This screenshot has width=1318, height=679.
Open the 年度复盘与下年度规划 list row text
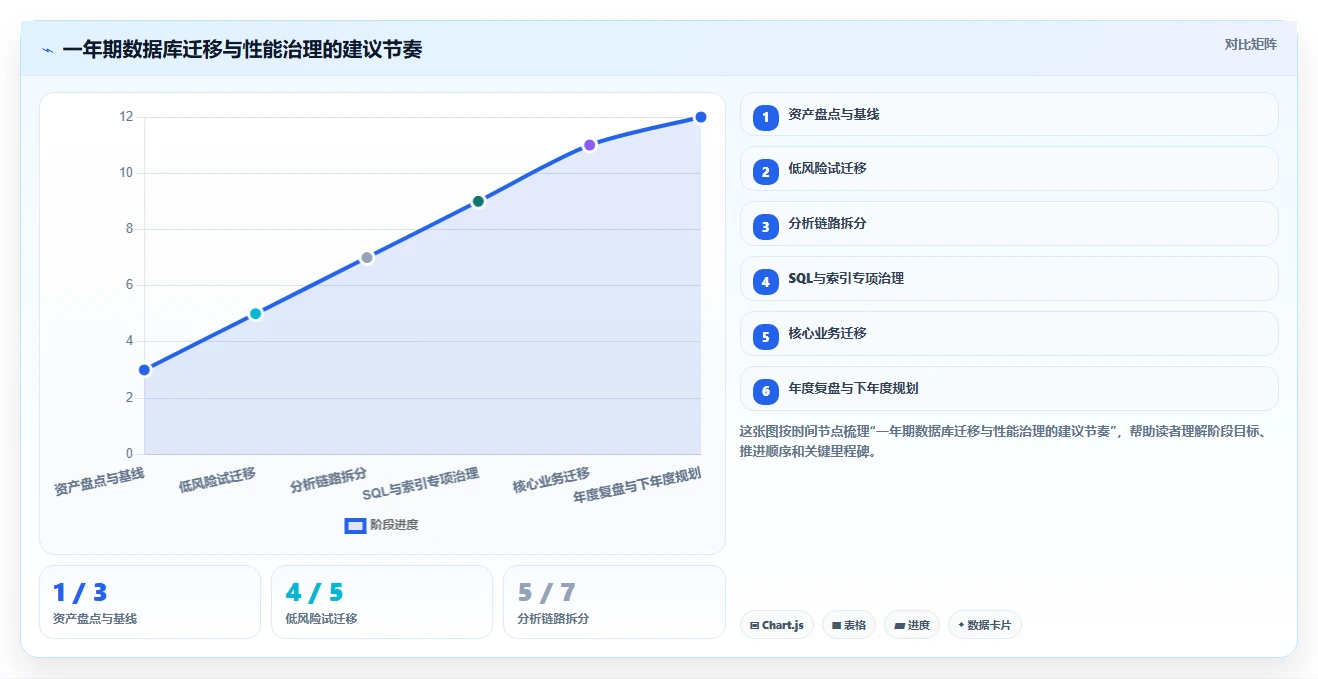click(x=853, y=388)
